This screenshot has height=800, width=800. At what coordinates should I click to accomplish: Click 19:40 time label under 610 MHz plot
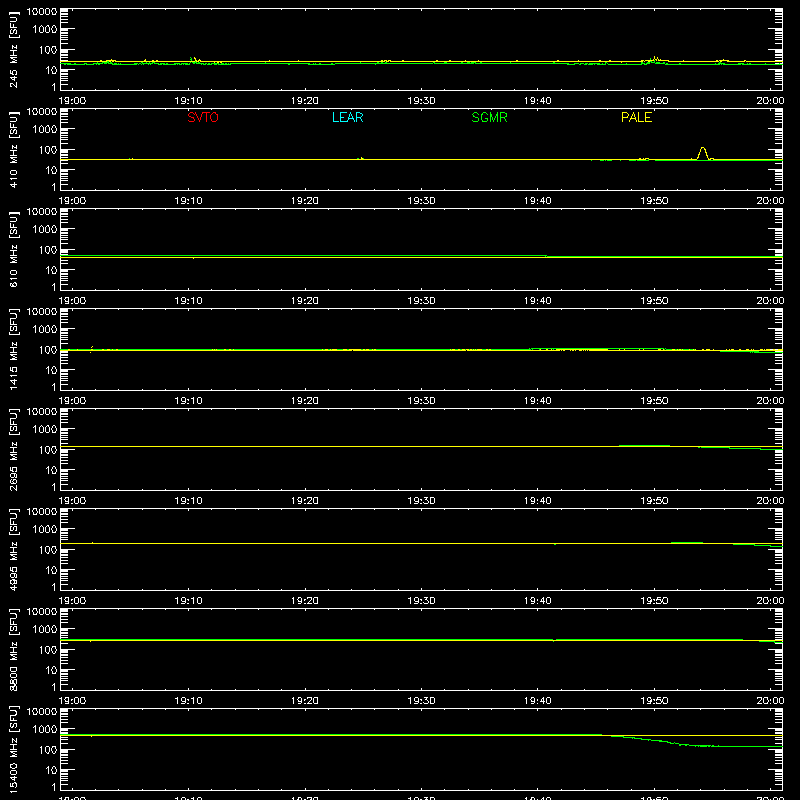click(x=538, y=301)
